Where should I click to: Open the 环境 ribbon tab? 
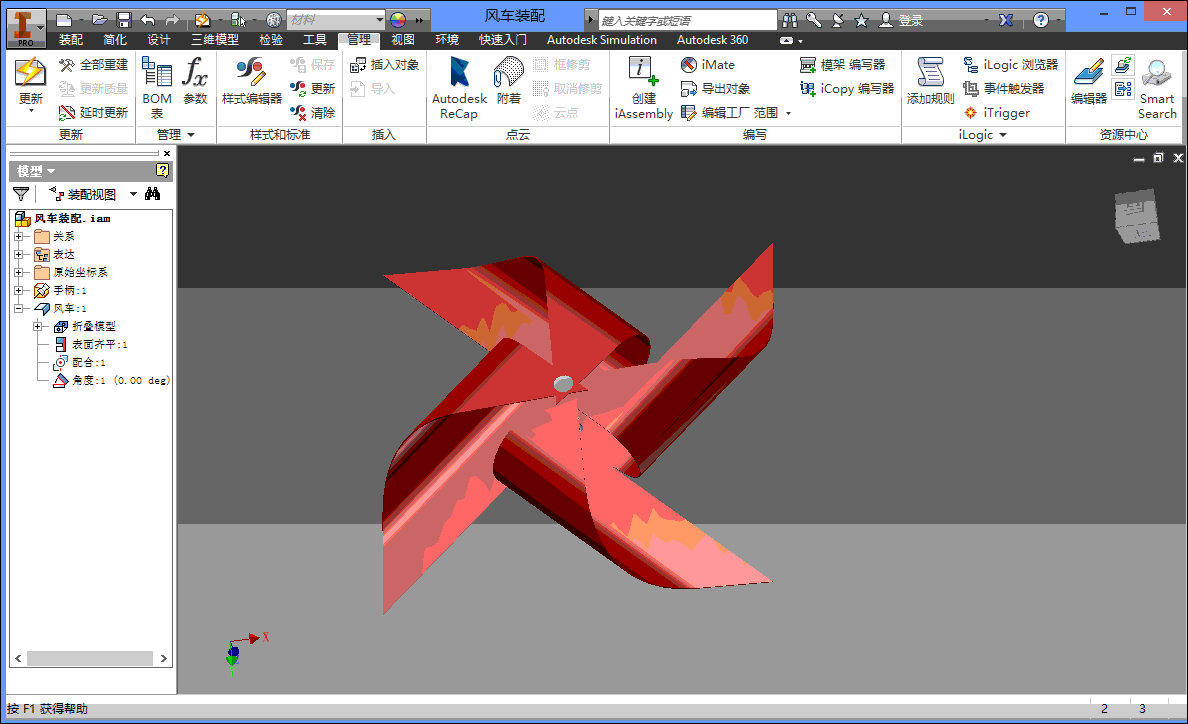point(447,39)
